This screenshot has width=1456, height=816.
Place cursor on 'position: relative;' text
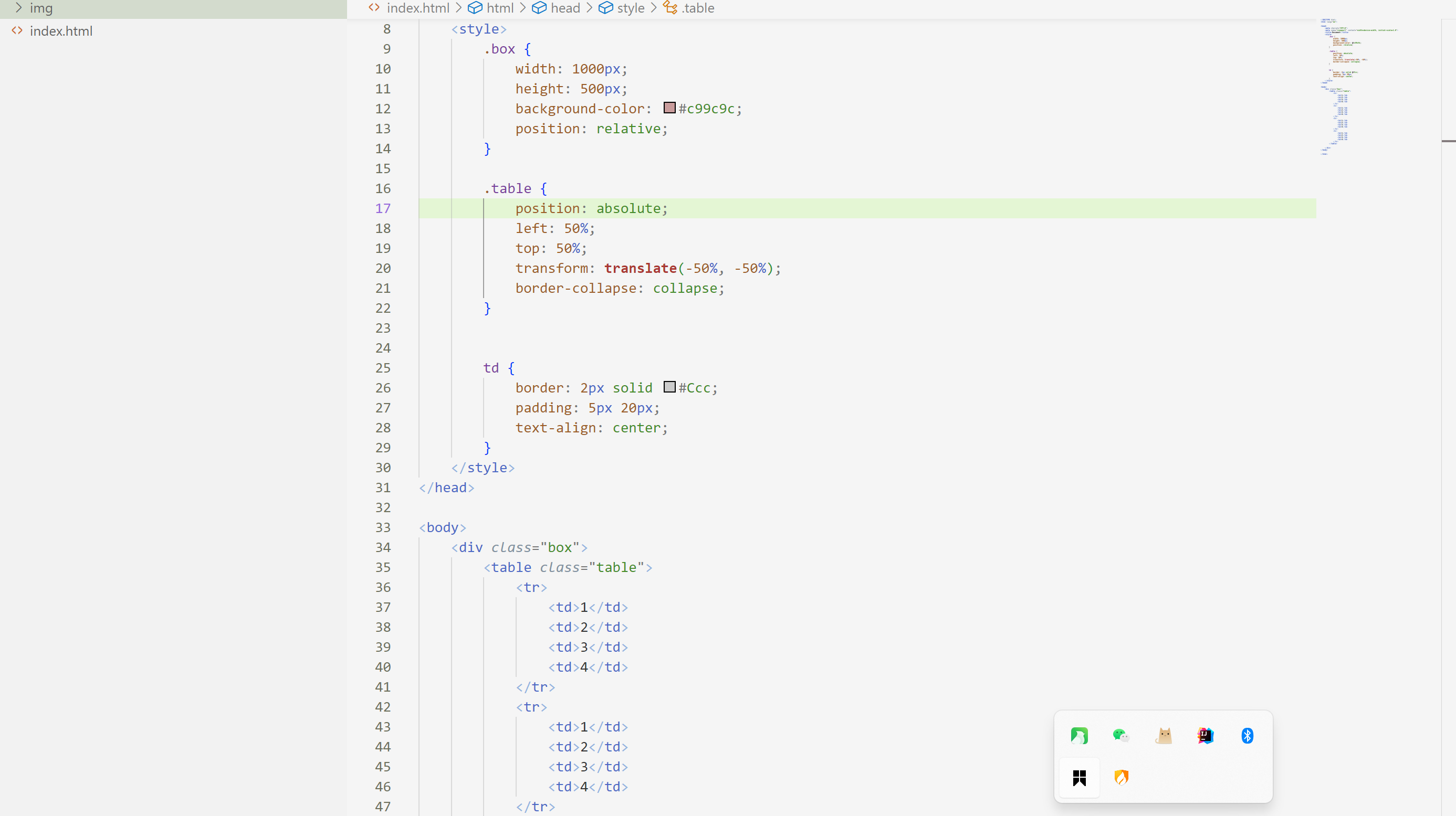(591, 129)
